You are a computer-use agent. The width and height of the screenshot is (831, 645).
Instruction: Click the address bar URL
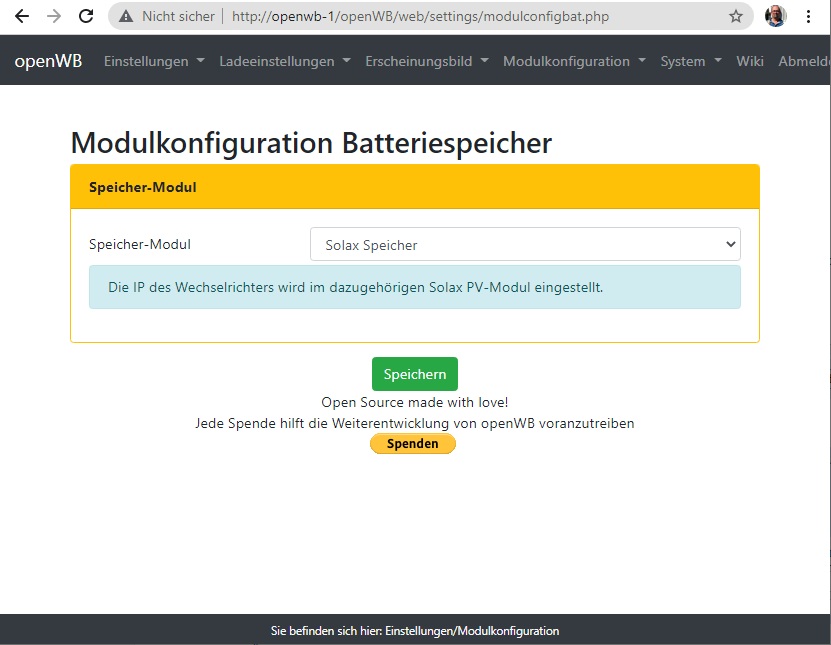pyautogui.click(x=420, y=16)
